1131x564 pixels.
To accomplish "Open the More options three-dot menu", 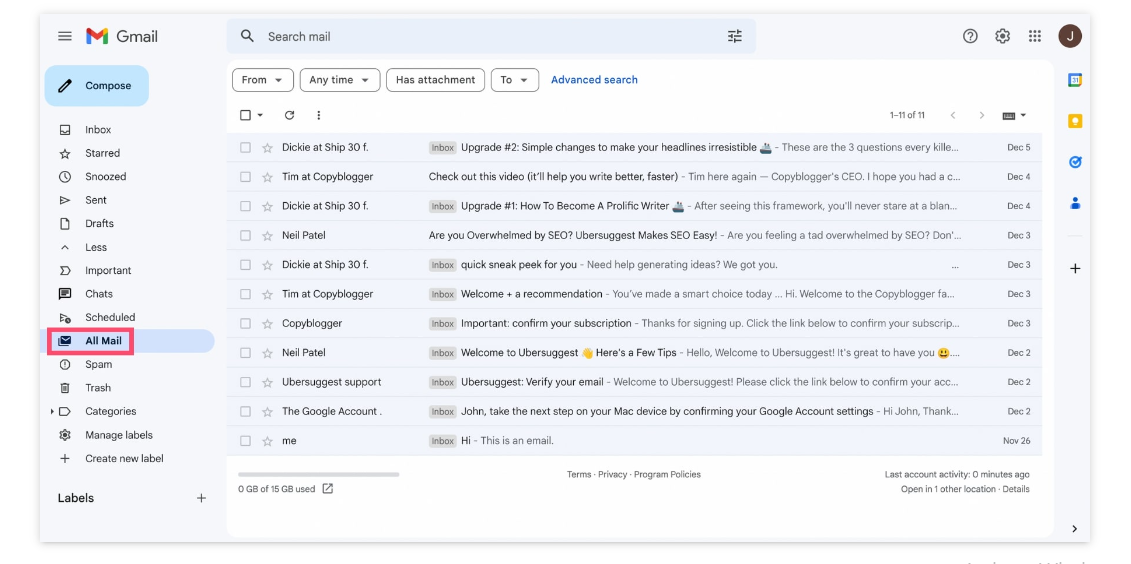I will (318, 115).
